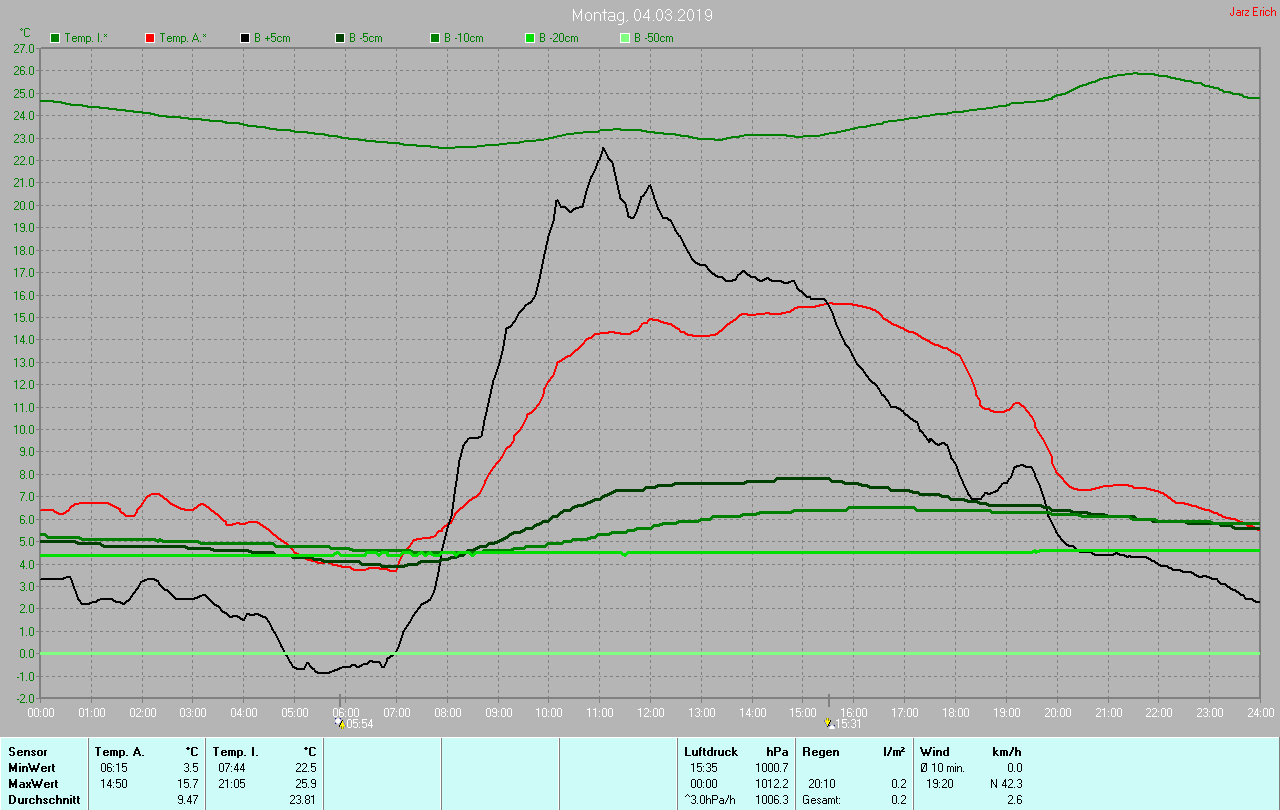The width and height of the screenshot is (1280, 810).
Task: Click the maximum pressure value '1012.2'
Action: click(771, 784)
